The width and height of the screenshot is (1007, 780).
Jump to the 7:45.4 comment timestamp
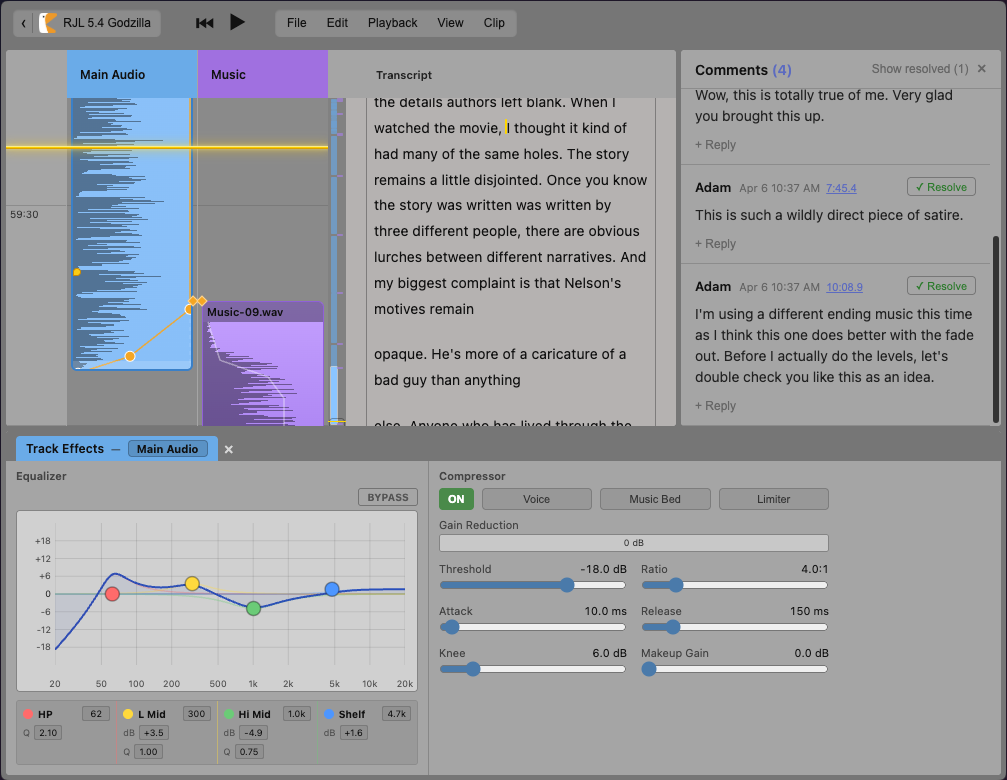(x=841, y=188)
